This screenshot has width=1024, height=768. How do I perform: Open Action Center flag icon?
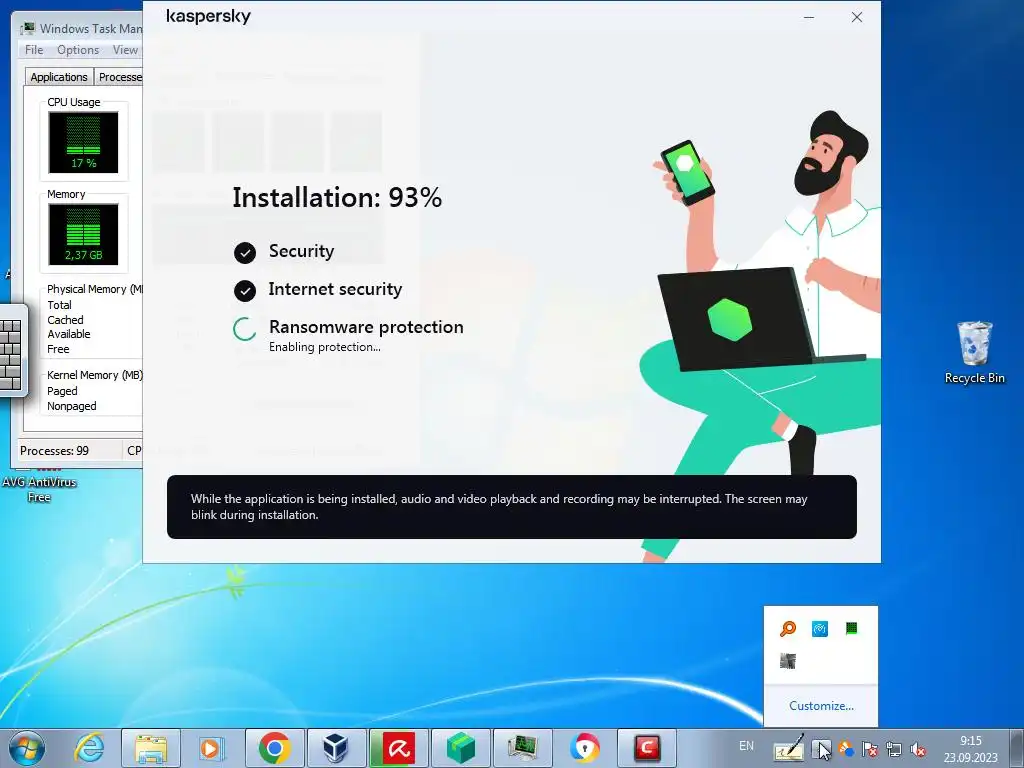pos(870,748)
